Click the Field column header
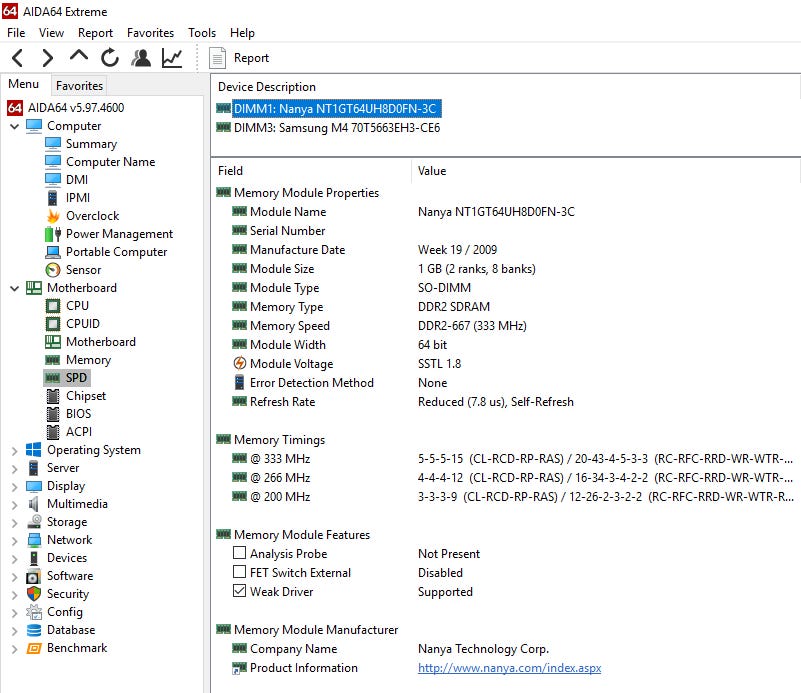The width and height of the screenshot is (801, 693). 230,171
